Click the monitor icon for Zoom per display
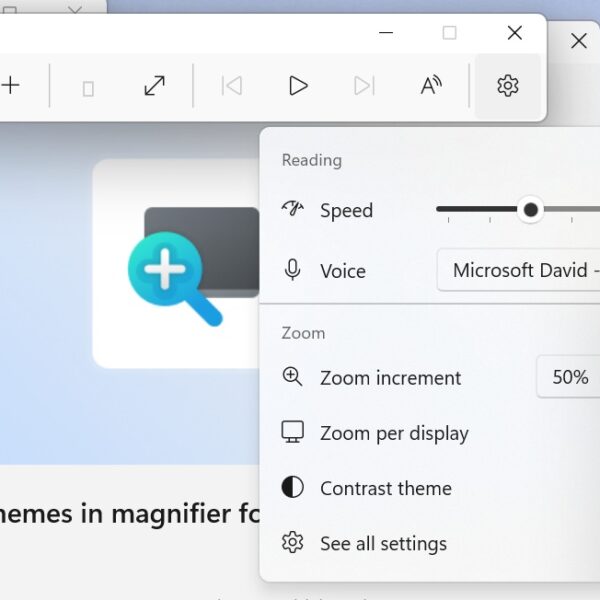Viewport: 600px width, 600px height. (x=293, y=432)
